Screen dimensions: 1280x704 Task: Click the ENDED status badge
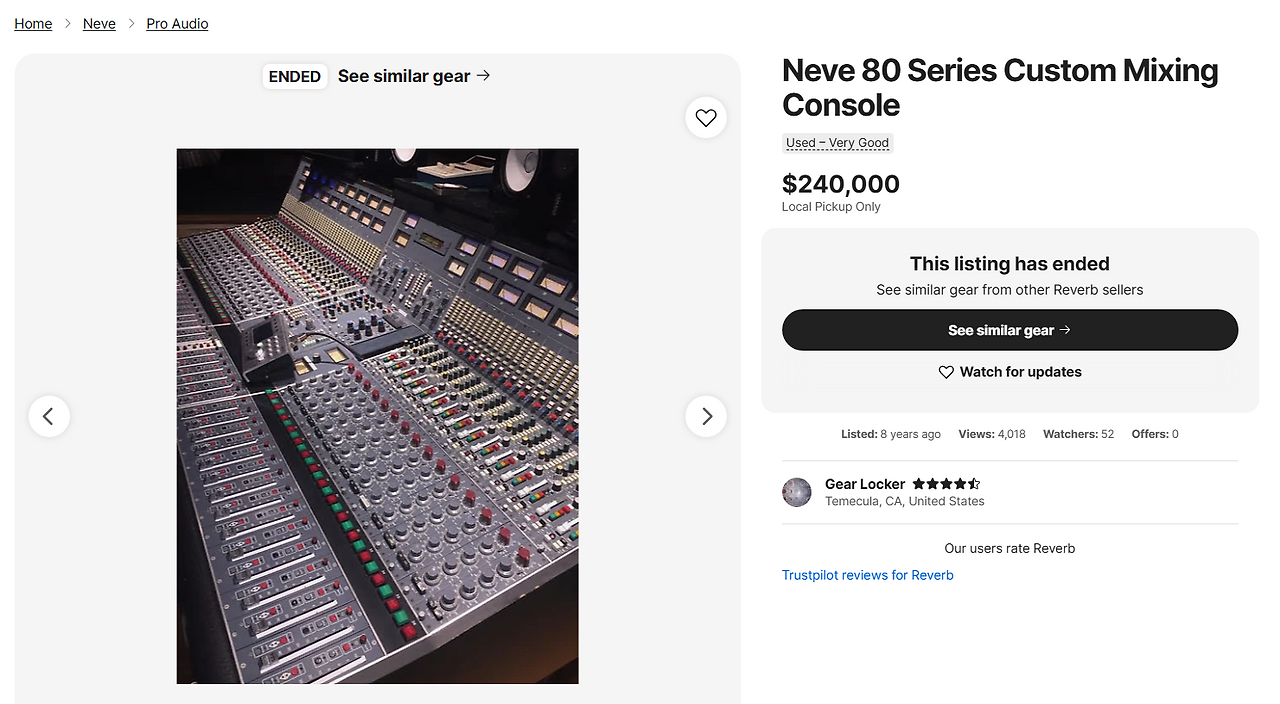tap(295, 76)
